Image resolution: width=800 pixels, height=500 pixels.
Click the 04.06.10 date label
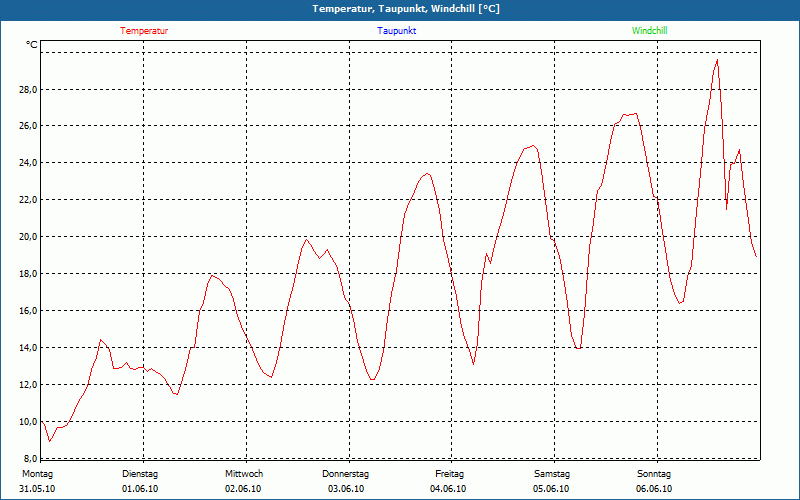pos(448,489)
